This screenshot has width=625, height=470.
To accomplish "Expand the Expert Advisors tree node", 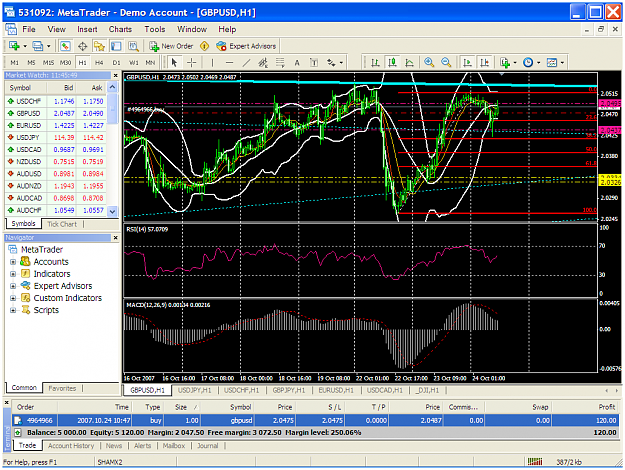I will [13, 286].
